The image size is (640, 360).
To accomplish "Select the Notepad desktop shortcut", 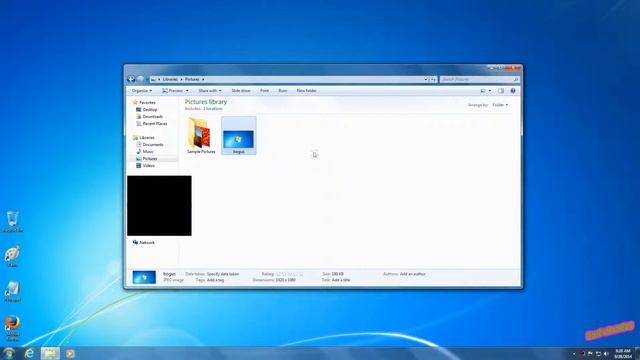I will click(13, 291).
